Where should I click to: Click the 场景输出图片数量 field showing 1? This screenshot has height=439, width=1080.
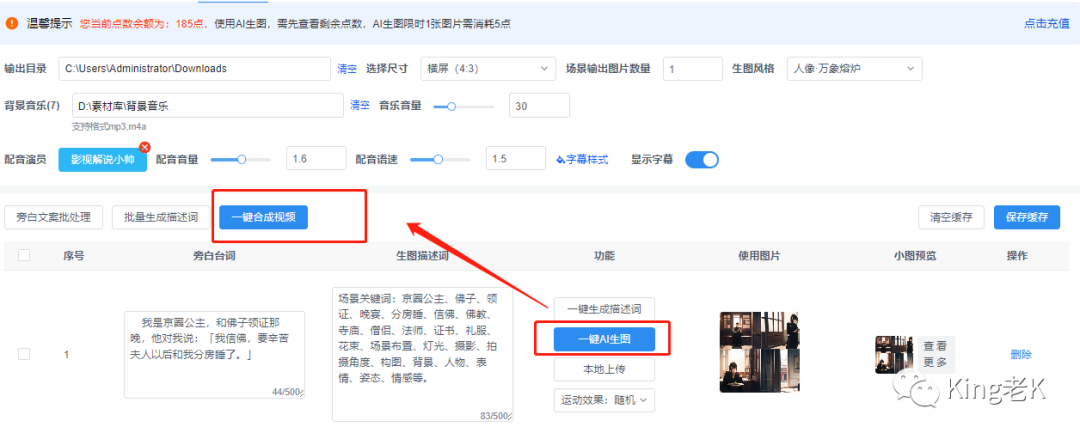coord(693,69)
